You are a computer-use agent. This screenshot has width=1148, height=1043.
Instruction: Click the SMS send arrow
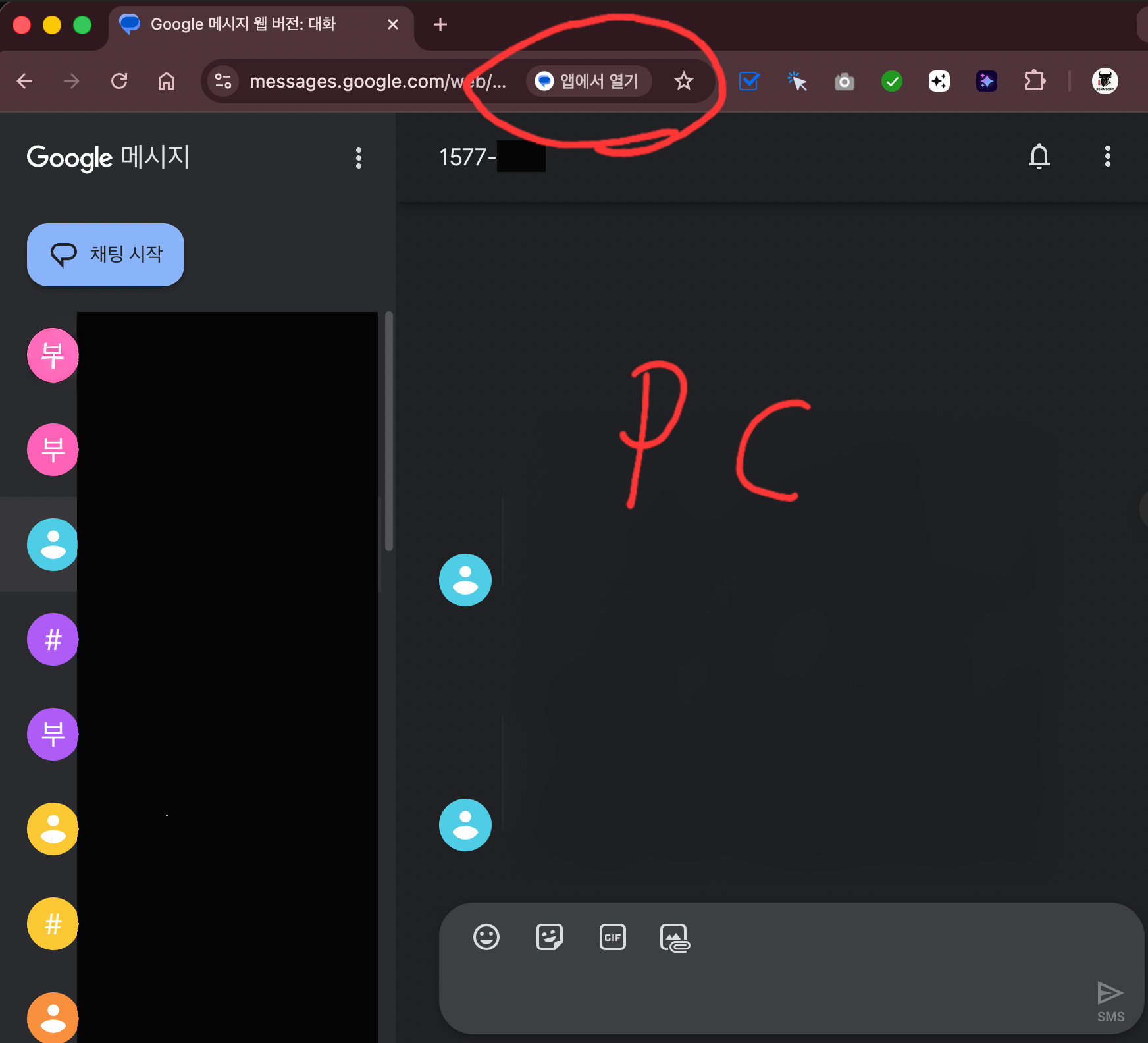point(1110,994)
